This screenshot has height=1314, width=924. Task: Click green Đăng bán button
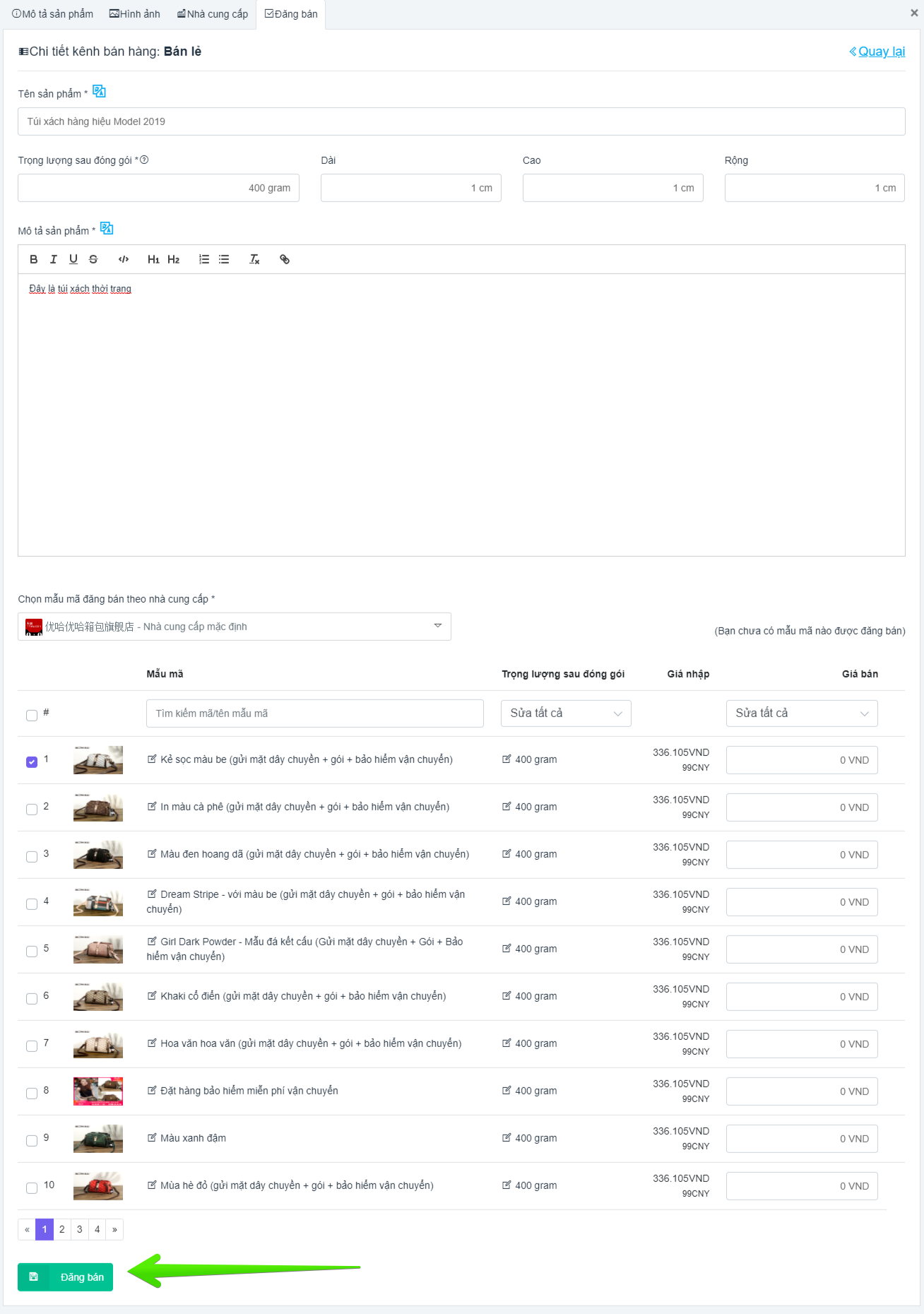coord(65,1277)
